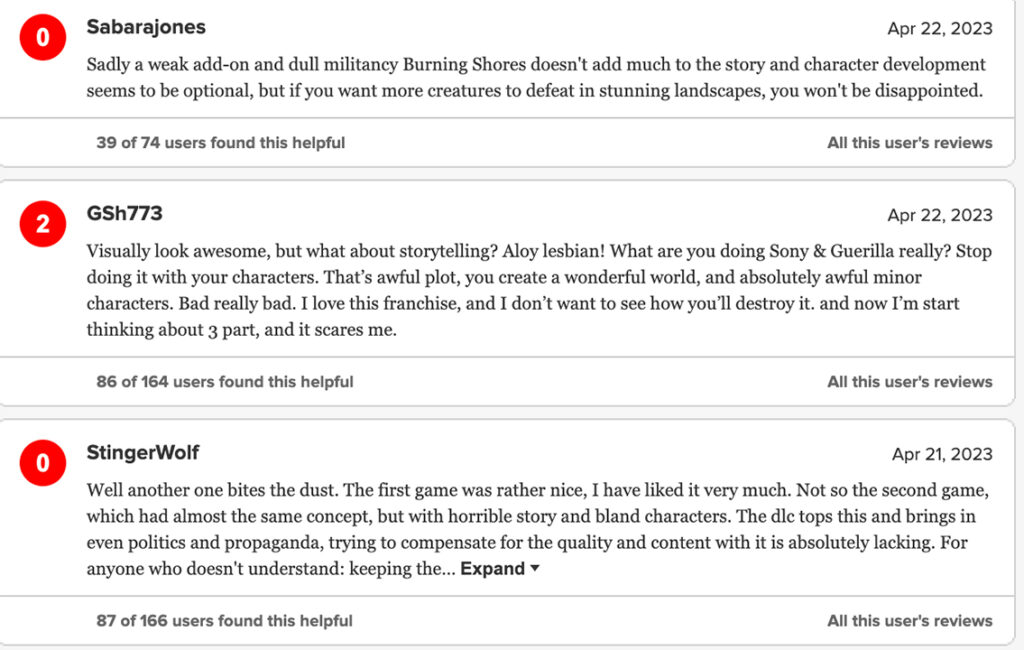Click StingerWolf's Apr 21, 2023 review date
Viewport: 1024px width, 650px height.
tap(941, 455)
